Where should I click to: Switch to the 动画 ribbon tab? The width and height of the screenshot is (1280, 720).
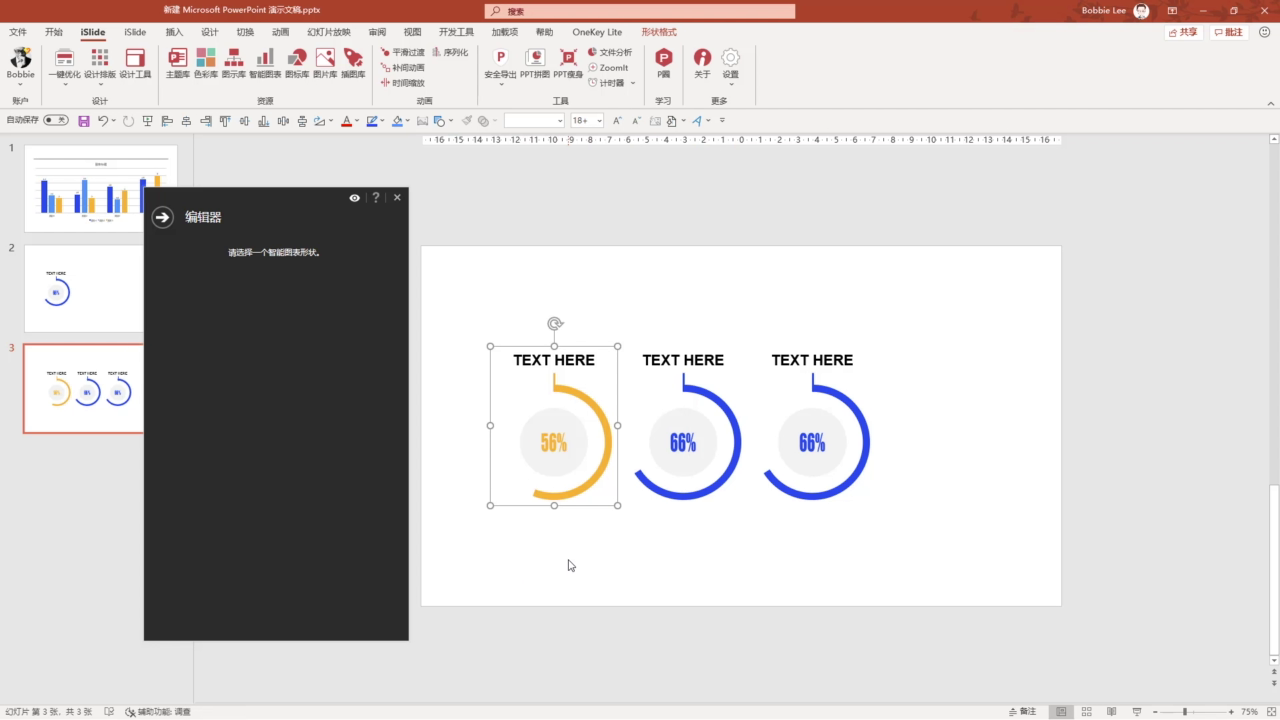[280, 32]
